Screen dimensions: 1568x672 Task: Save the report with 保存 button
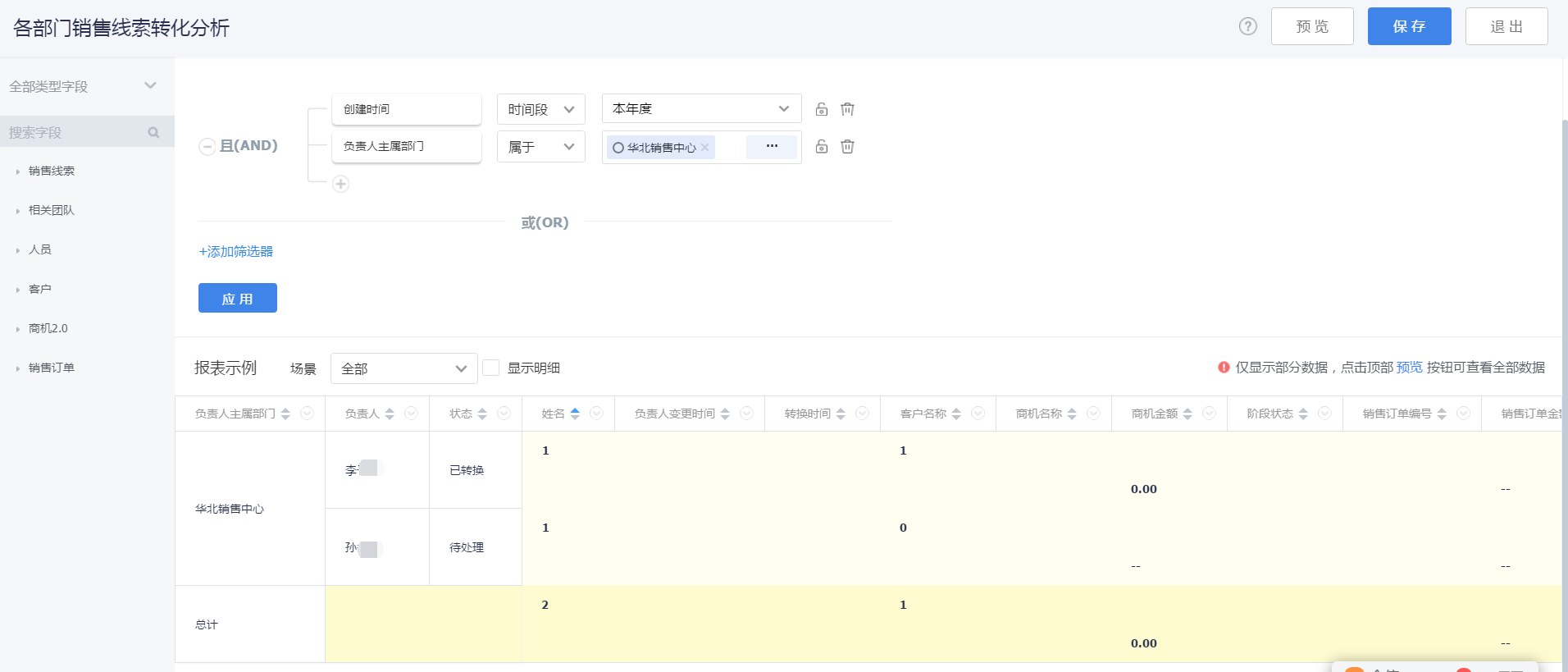[x=1409, y=26]
